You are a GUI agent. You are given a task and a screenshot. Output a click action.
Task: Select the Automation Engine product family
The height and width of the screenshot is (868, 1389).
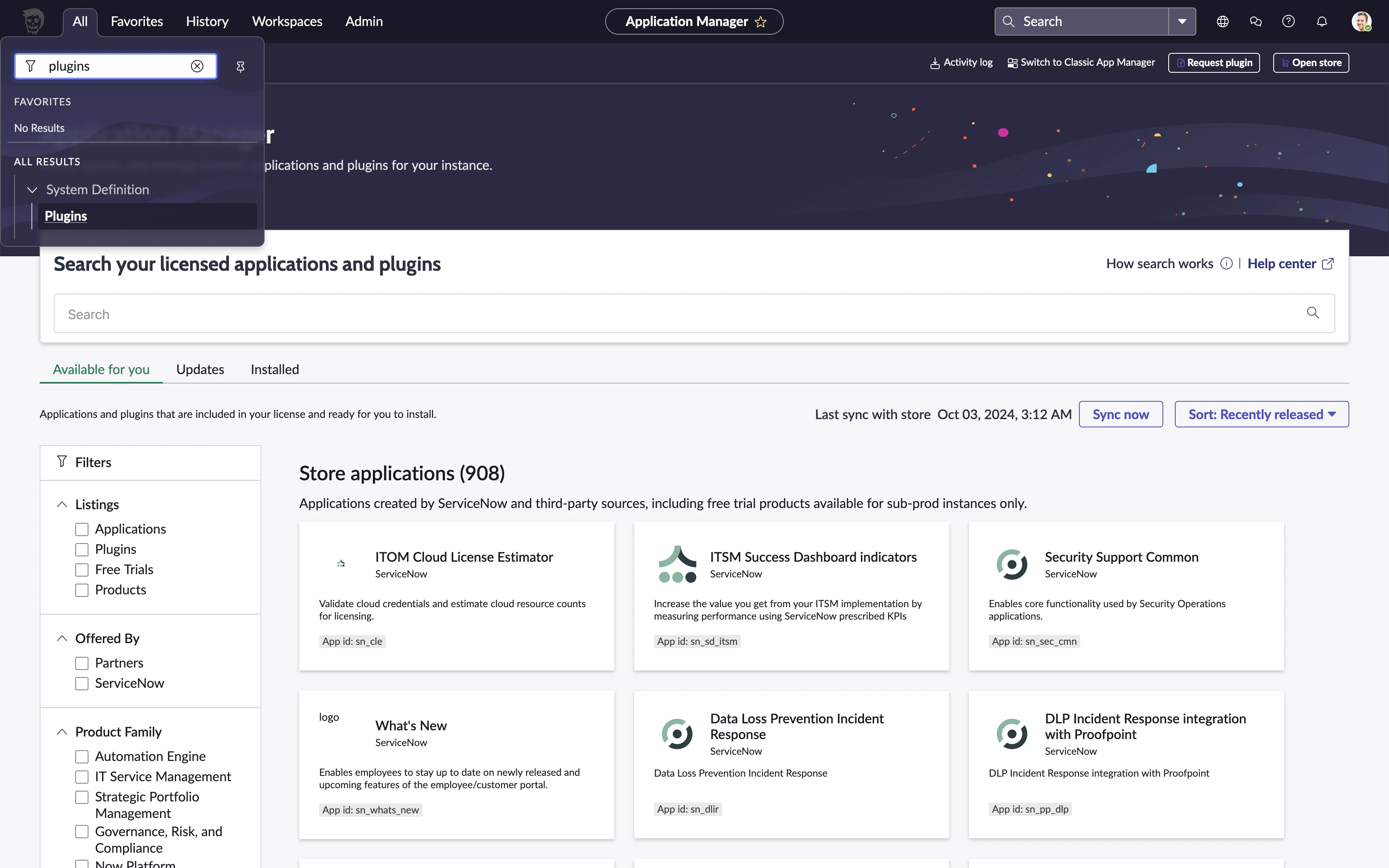(82, 757)
